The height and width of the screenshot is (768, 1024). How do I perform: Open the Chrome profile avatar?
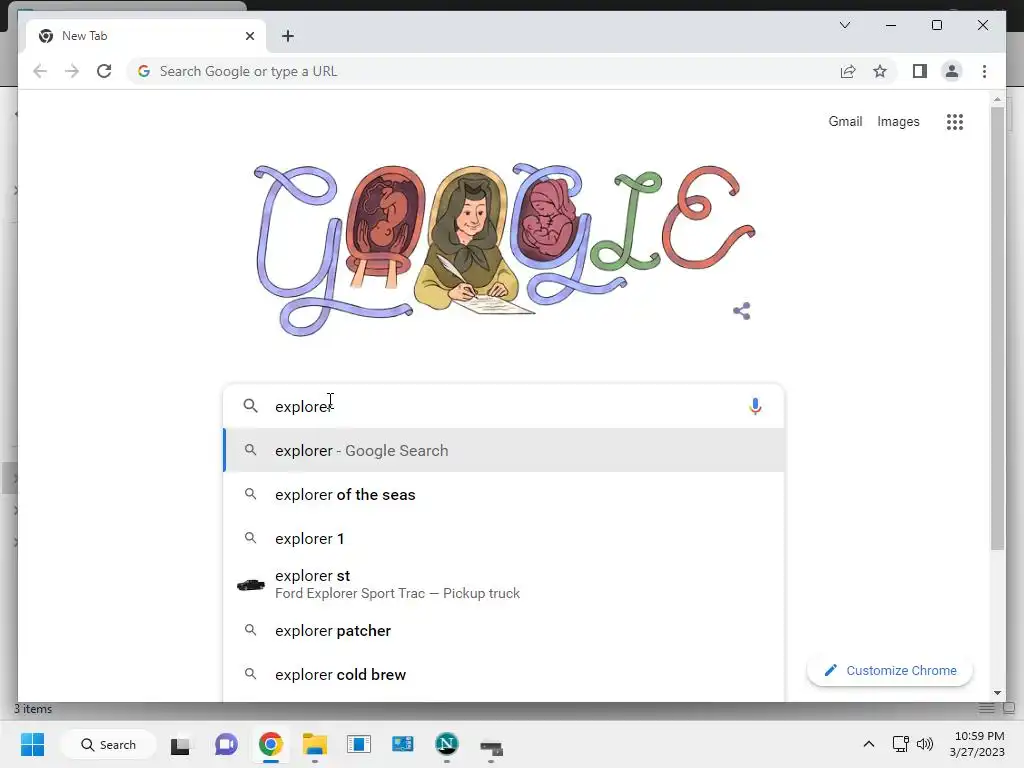pos(952,71)
